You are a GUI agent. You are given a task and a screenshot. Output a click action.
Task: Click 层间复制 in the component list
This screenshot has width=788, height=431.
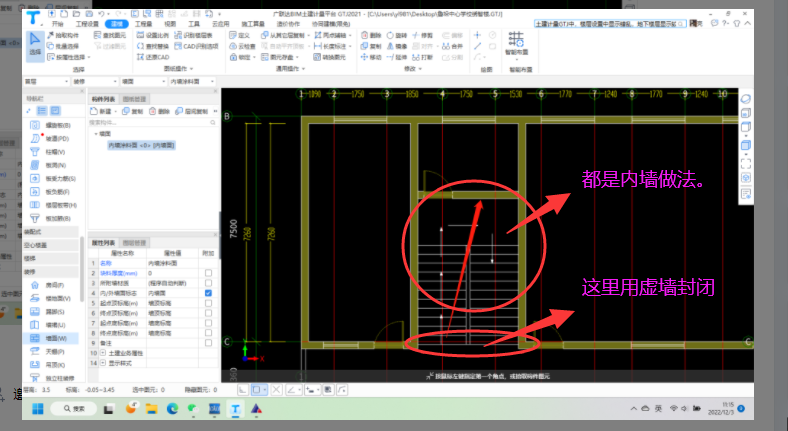pos(191,112)
